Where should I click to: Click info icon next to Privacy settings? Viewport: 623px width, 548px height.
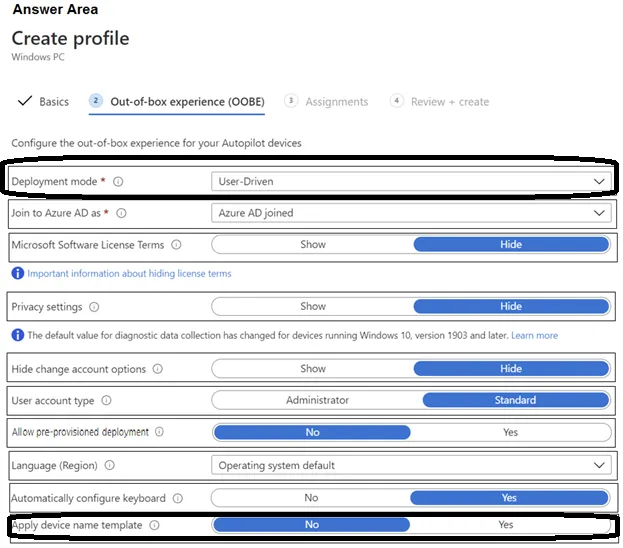tap(94, 307)
